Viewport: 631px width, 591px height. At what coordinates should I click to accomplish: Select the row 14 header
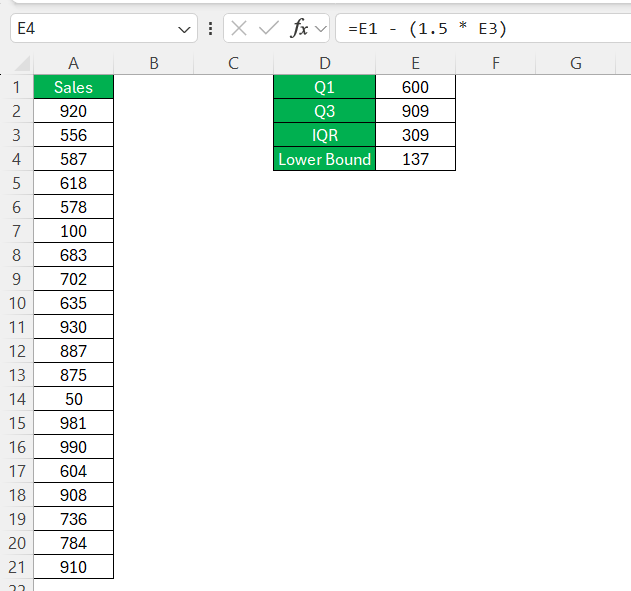[x=16, y=399]
